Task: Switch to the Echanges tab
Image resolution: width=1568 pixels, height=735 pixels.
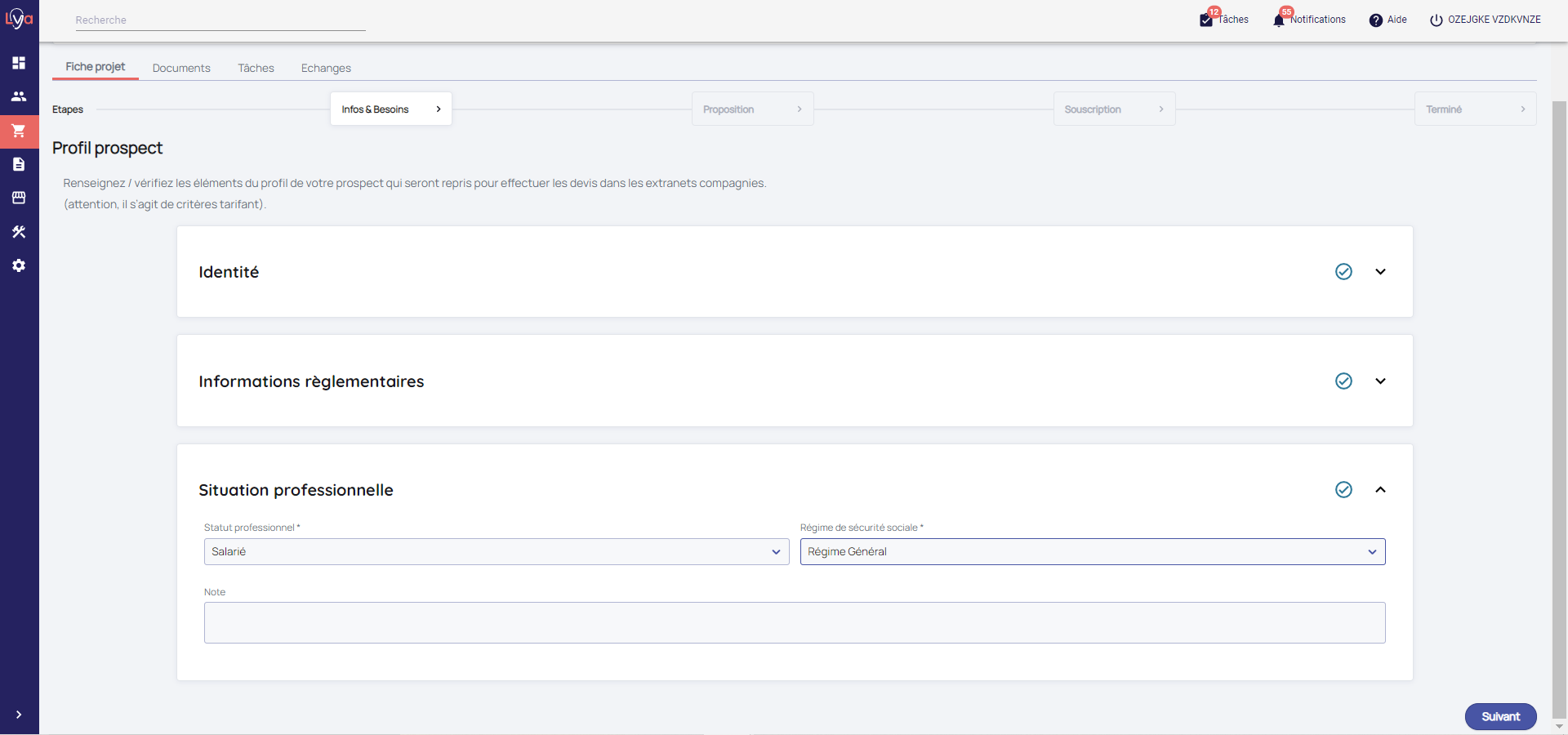Action: click(326, 68)
